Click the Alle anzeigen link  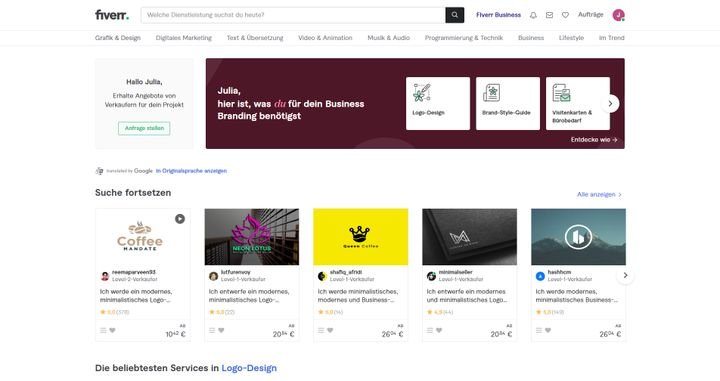tap(599, 195)
